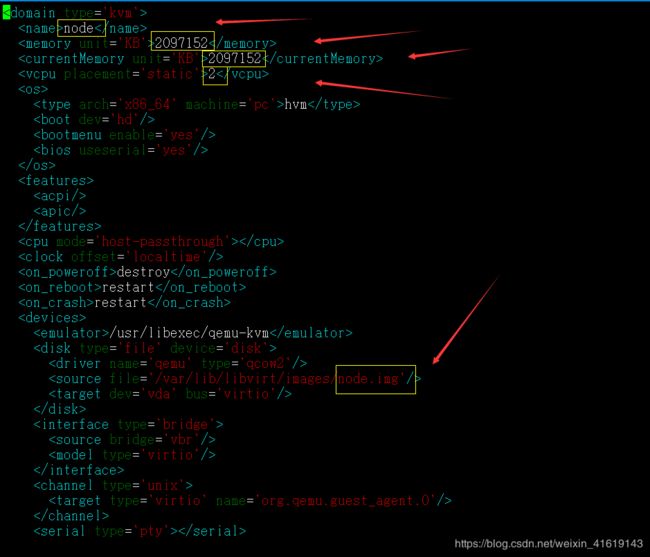Click the boot dev='hd' line

pyautogui.click(x=94, y=119)
